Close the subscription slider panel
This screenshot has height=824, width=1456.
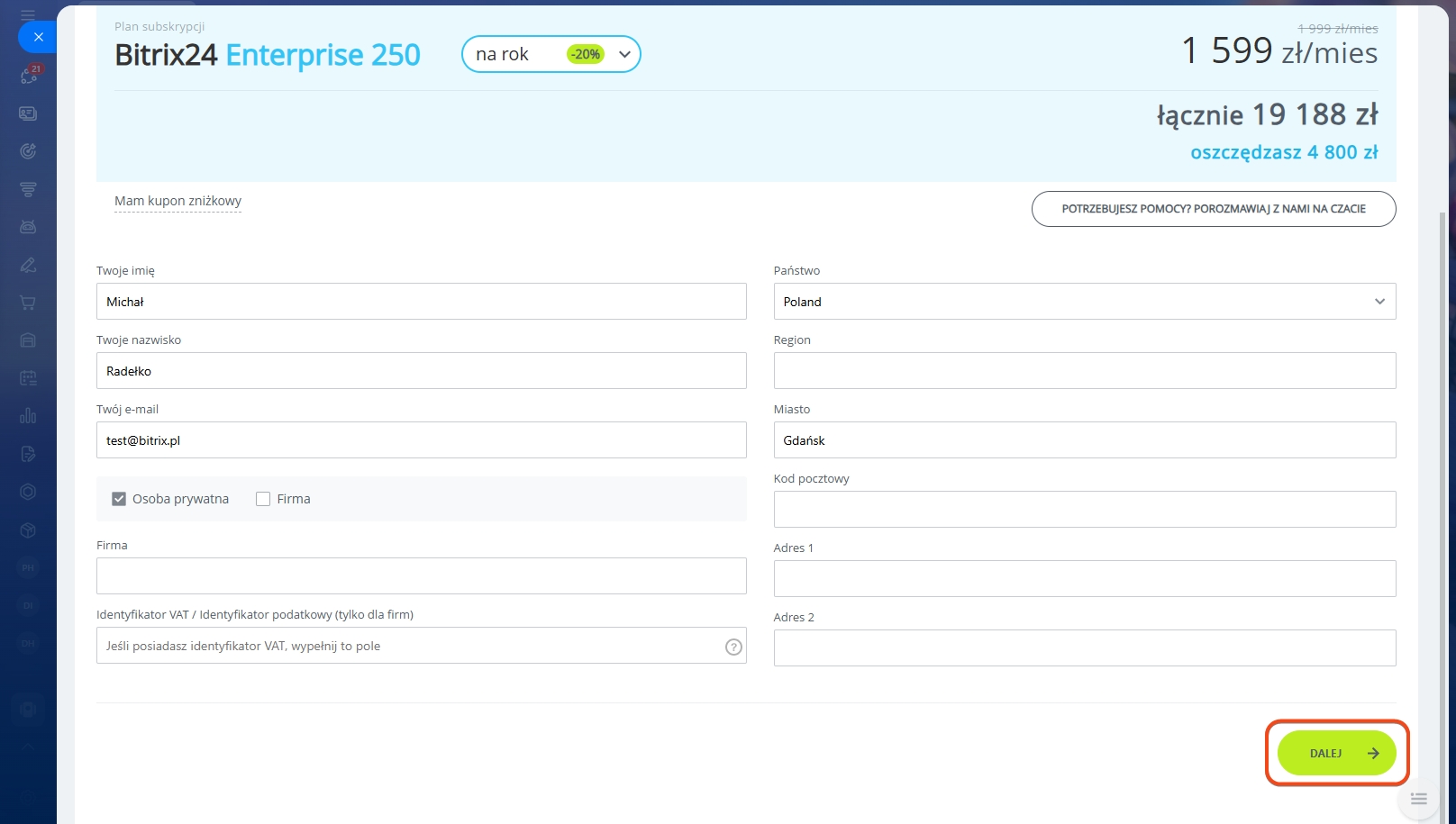click(x=38, y=37)
